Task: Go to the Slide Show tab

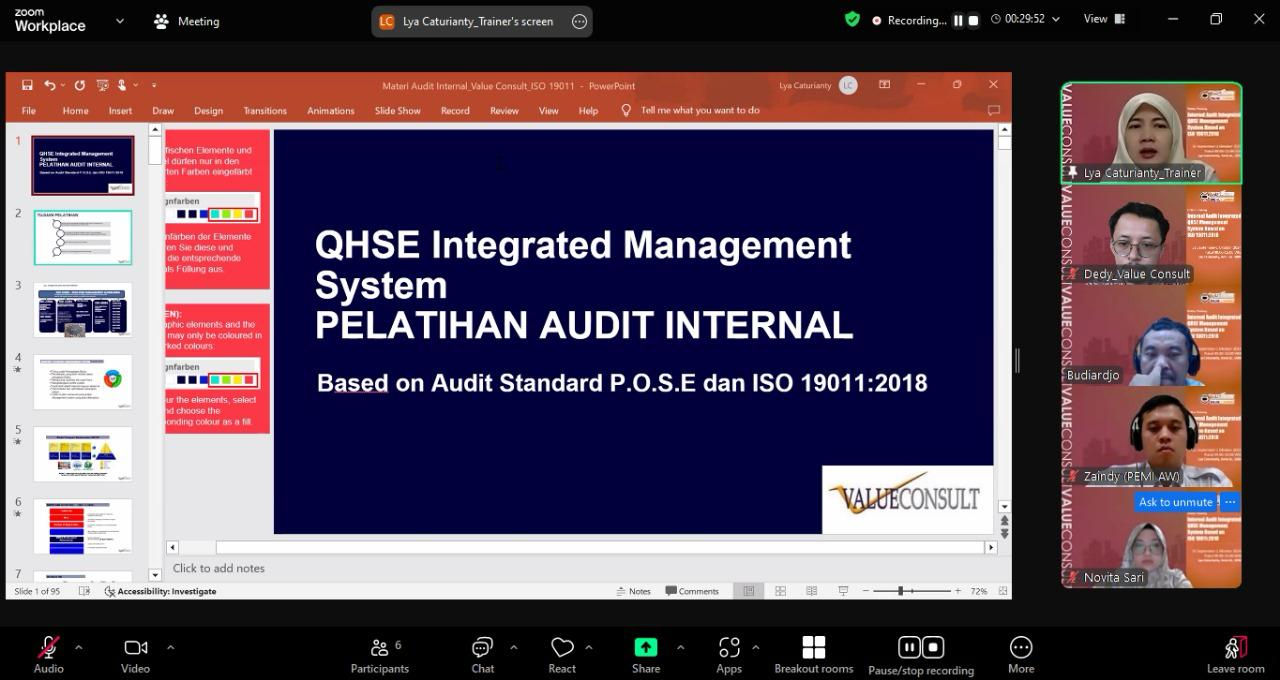Action: pyautogui.click(x=398, y=111)
